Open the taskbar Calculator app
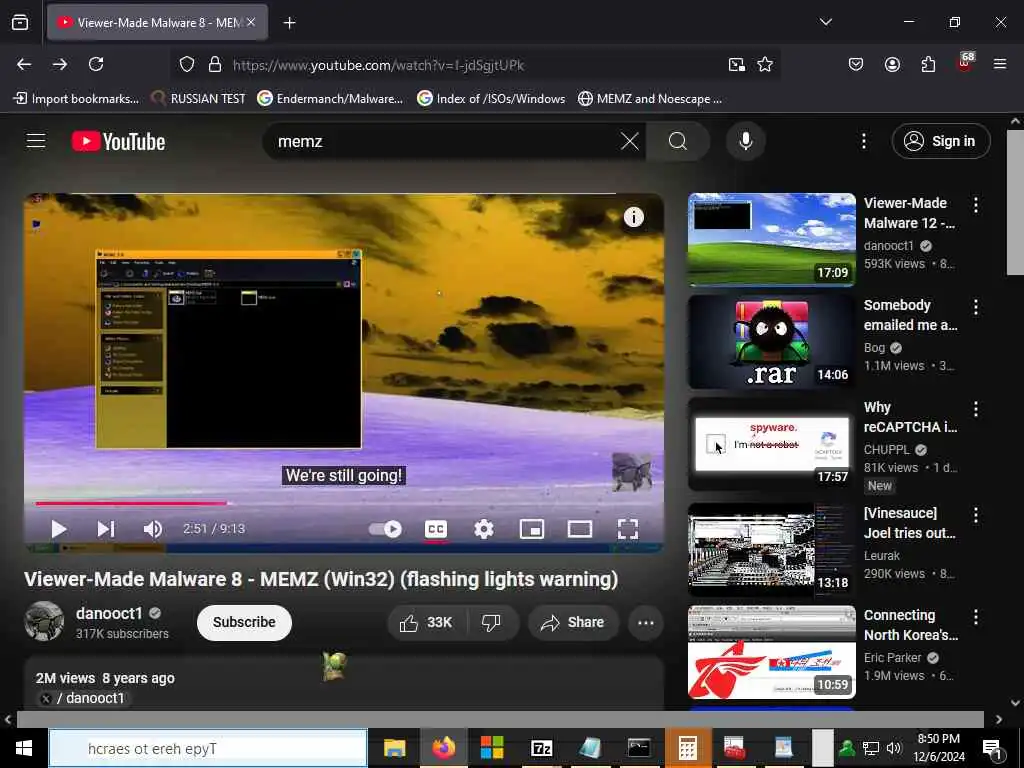The image size is (1024, 768). (688, 748)
